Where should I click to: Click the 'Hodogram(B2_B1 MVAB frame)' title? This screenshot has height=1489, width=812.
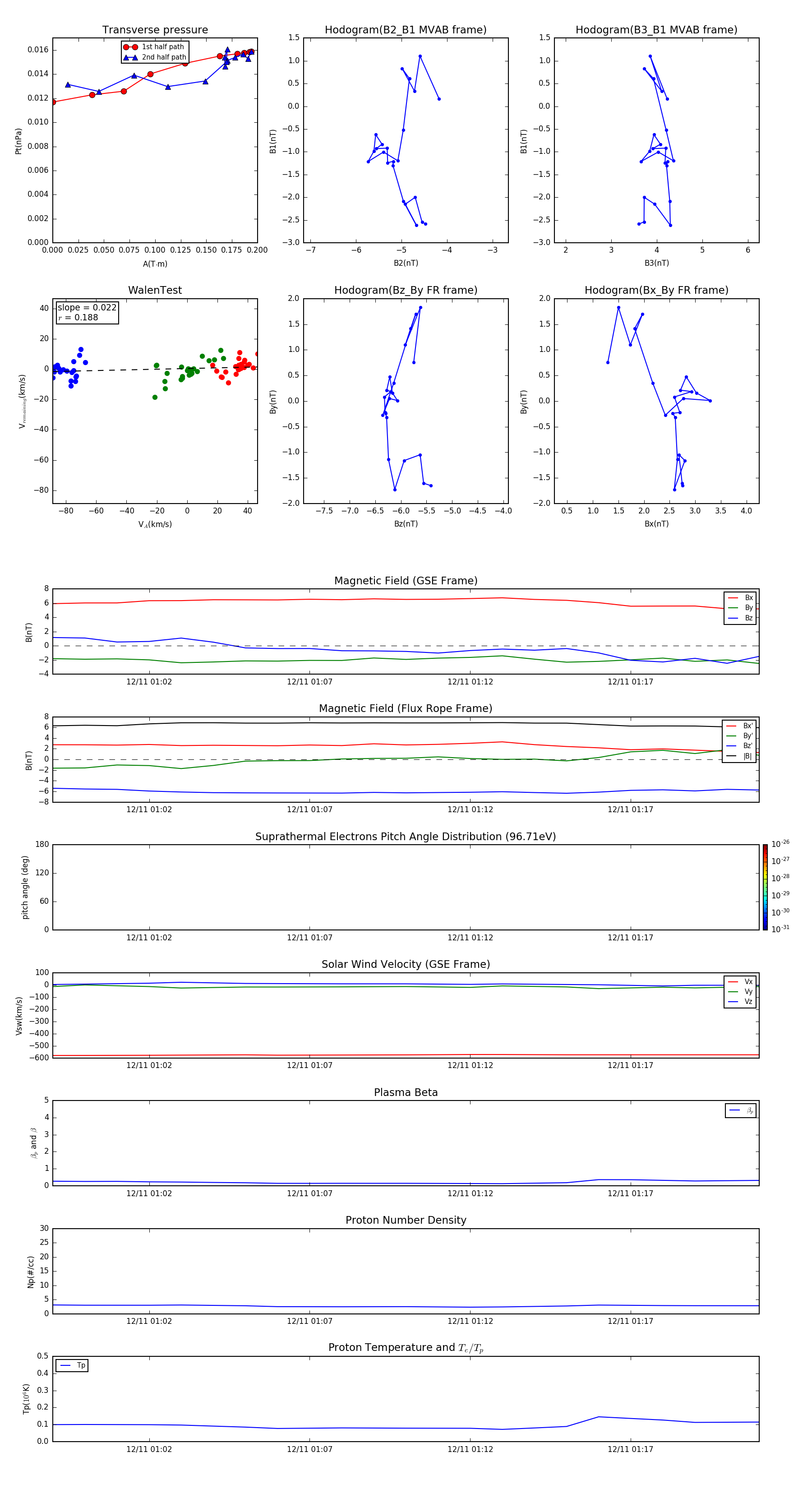(x=406, y=29)
